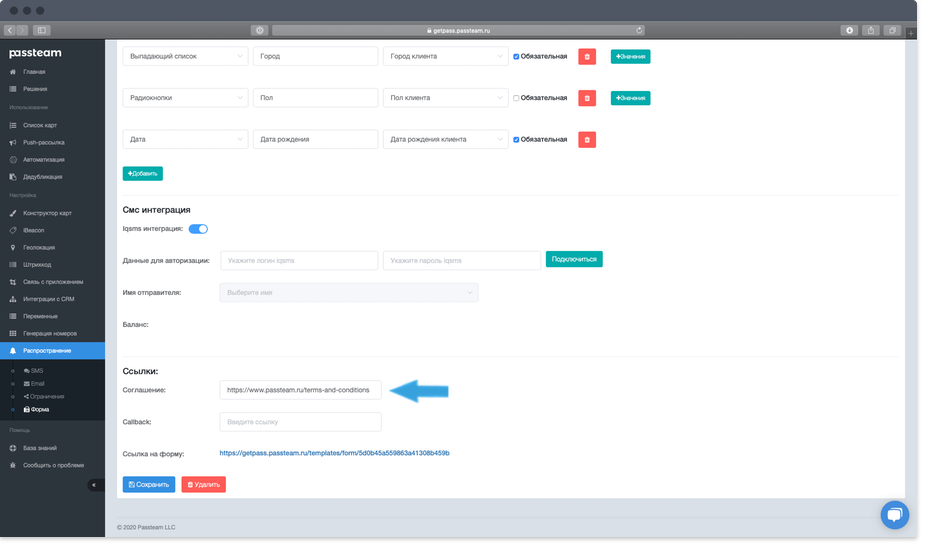Toggle Обязательная checkbox for Город row

pyautogui.click(x=517, y=57)
